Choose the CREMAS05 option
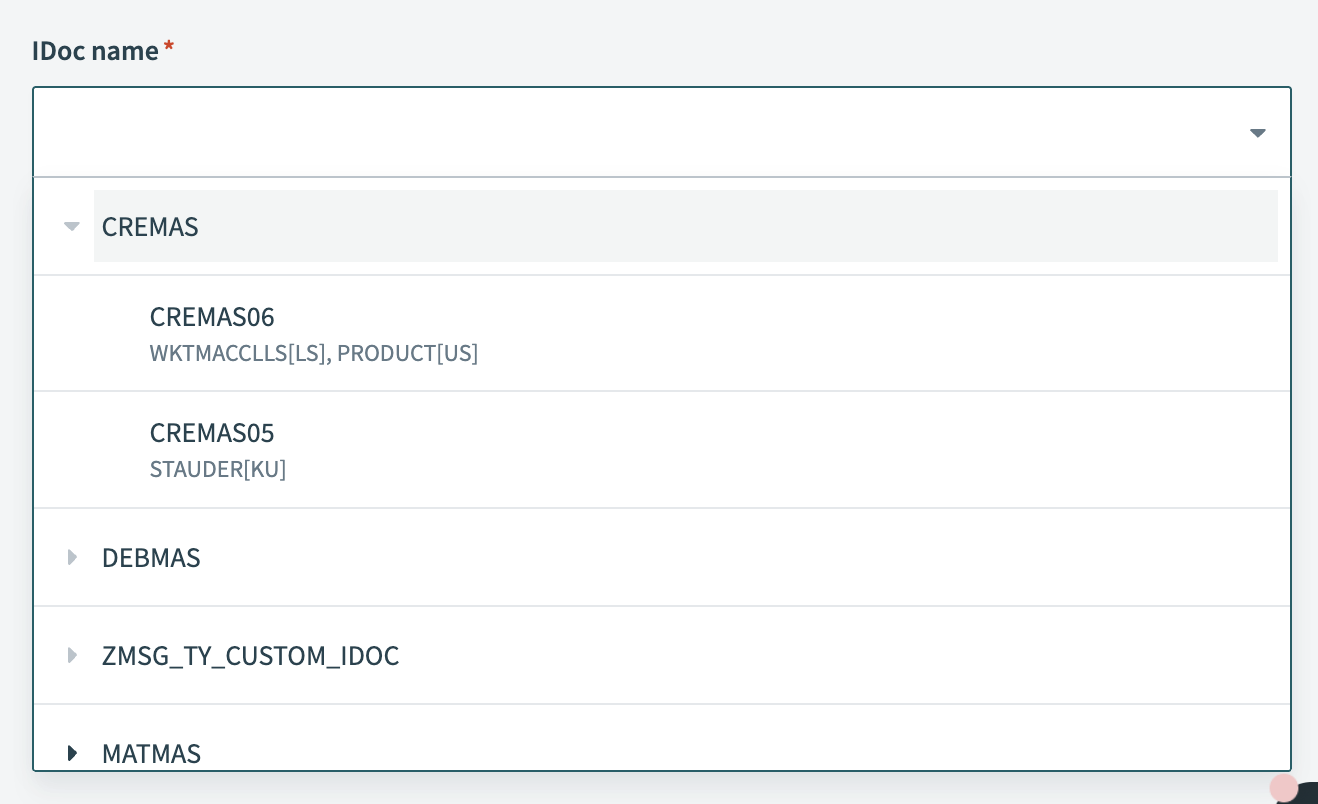1318x804 pixels. click(212, 433)
